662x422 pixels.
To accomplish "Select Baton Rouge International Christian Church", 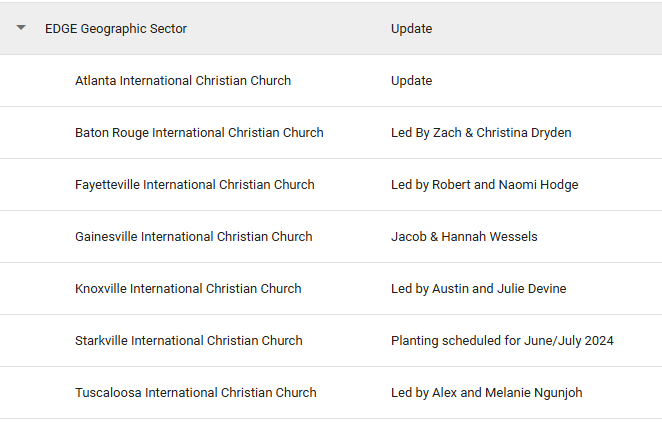I will (x=199, y=133).
